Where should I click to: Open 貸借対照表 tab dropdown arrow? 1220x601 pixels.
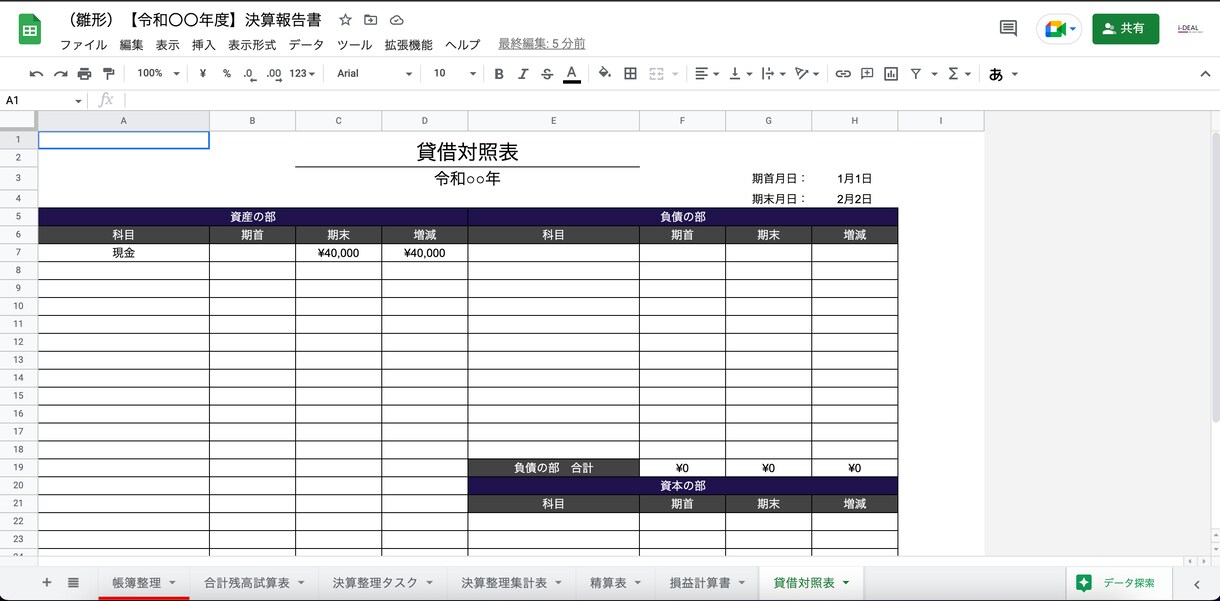(x=846, y=582)
